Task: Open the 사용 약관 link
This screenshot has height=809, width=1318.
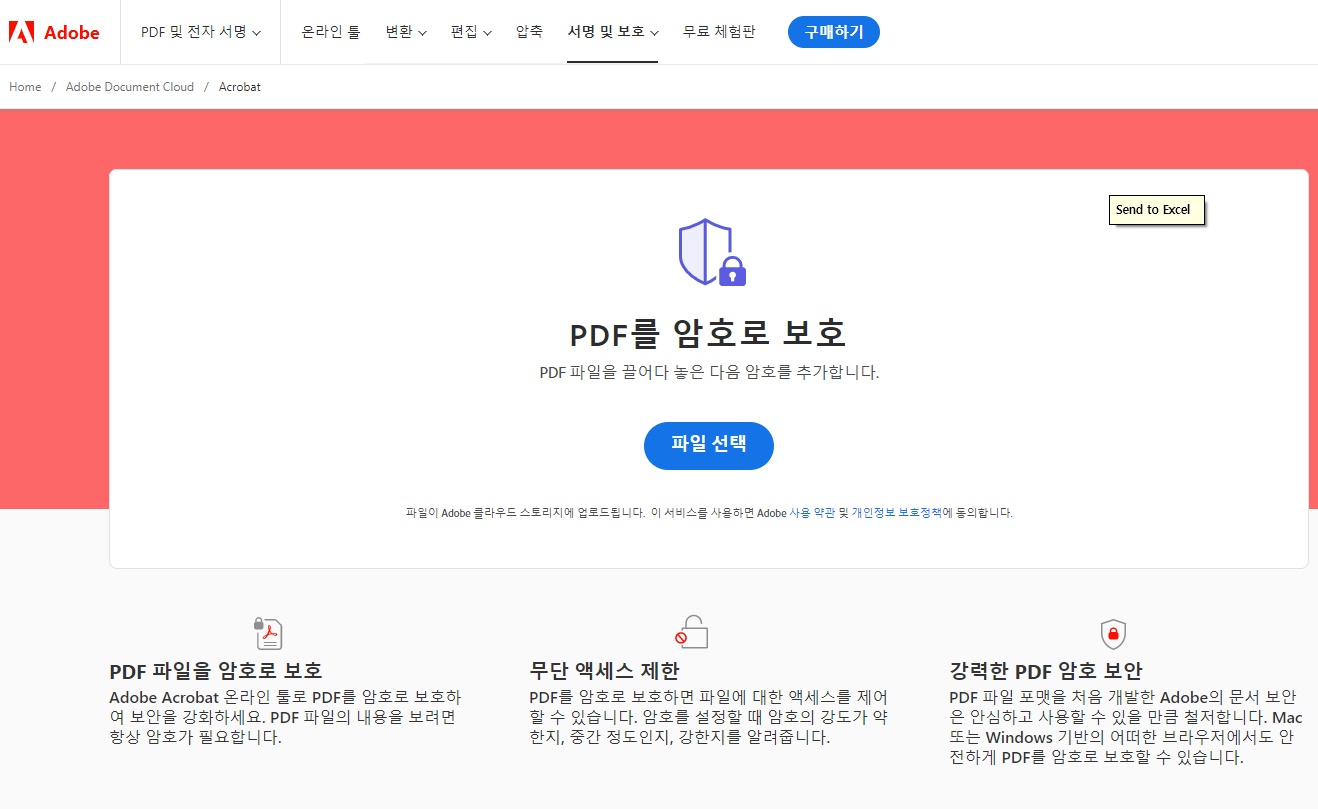Action: pyautogui.click(x=812, y=513)
